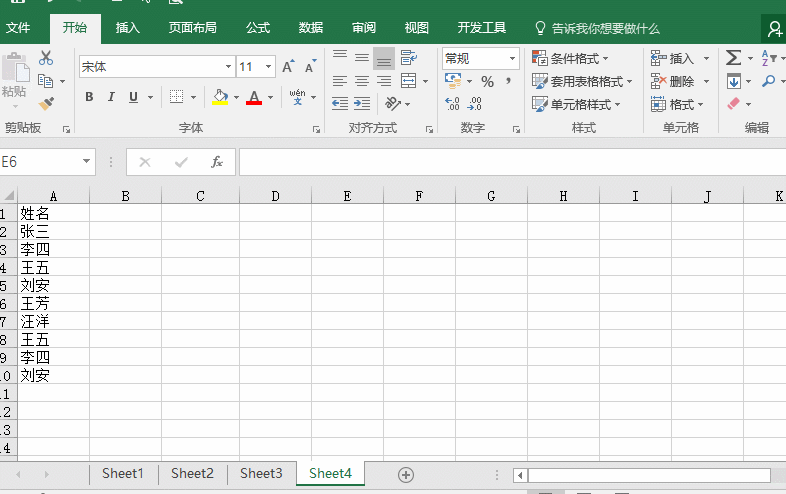786x494 pixels.
Task: Click the insert function fx button
Action: [217, 162]
